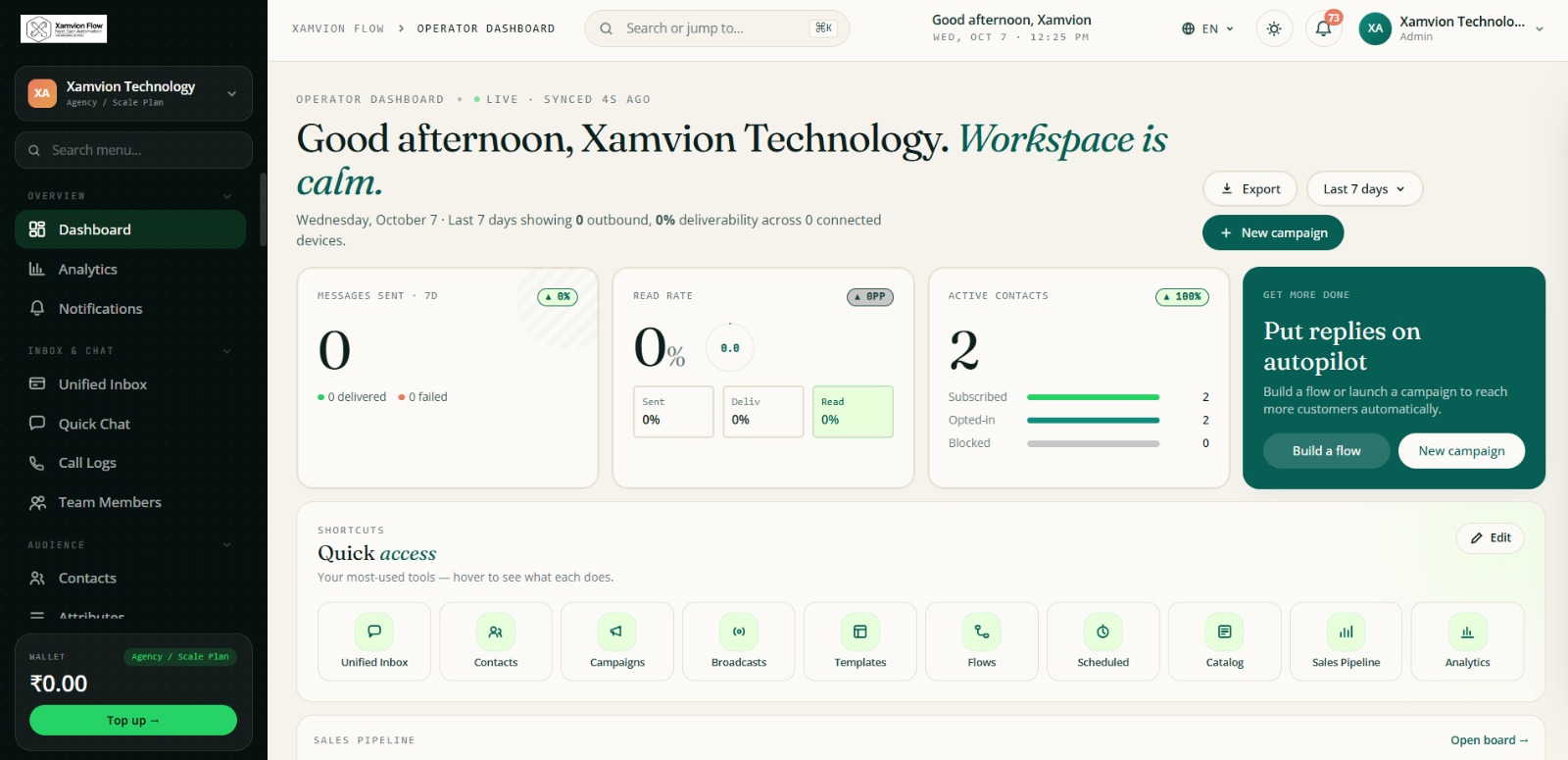Screen dimensions: 1568x760
Task: Click the Search or jump to field
Action: (x=717, y=28)
